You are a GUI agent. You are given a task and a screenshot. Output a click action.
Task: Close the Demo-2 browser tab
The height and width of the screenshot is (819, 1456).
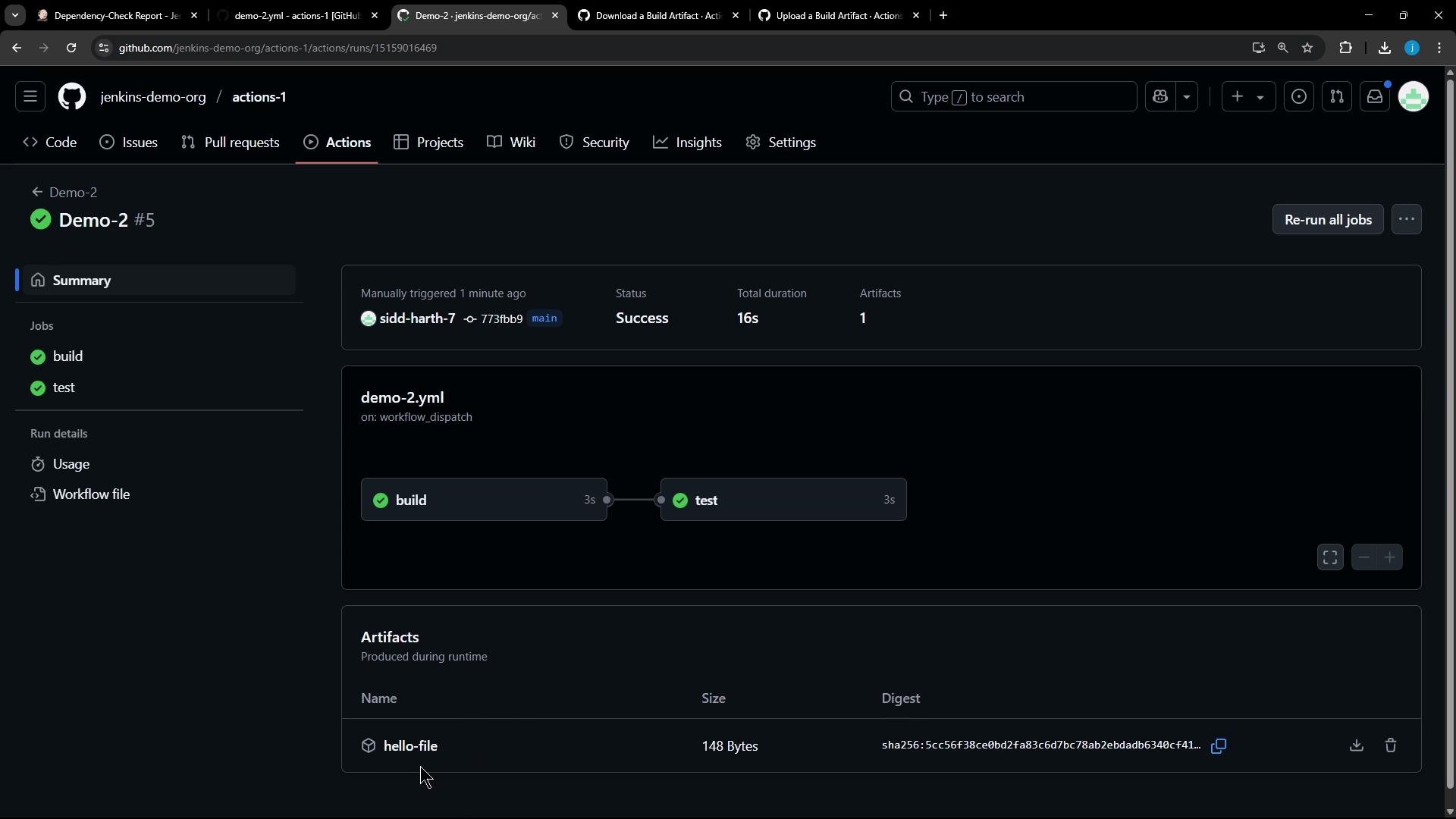point(555,15)
